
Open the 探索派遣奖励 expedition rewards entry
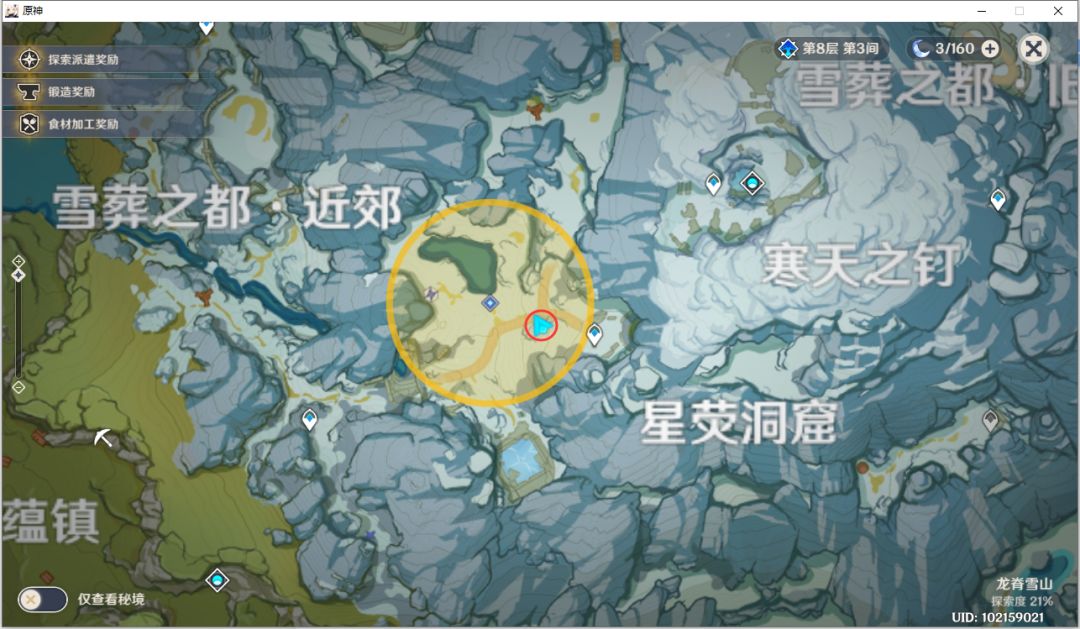[x=93, y=59]
